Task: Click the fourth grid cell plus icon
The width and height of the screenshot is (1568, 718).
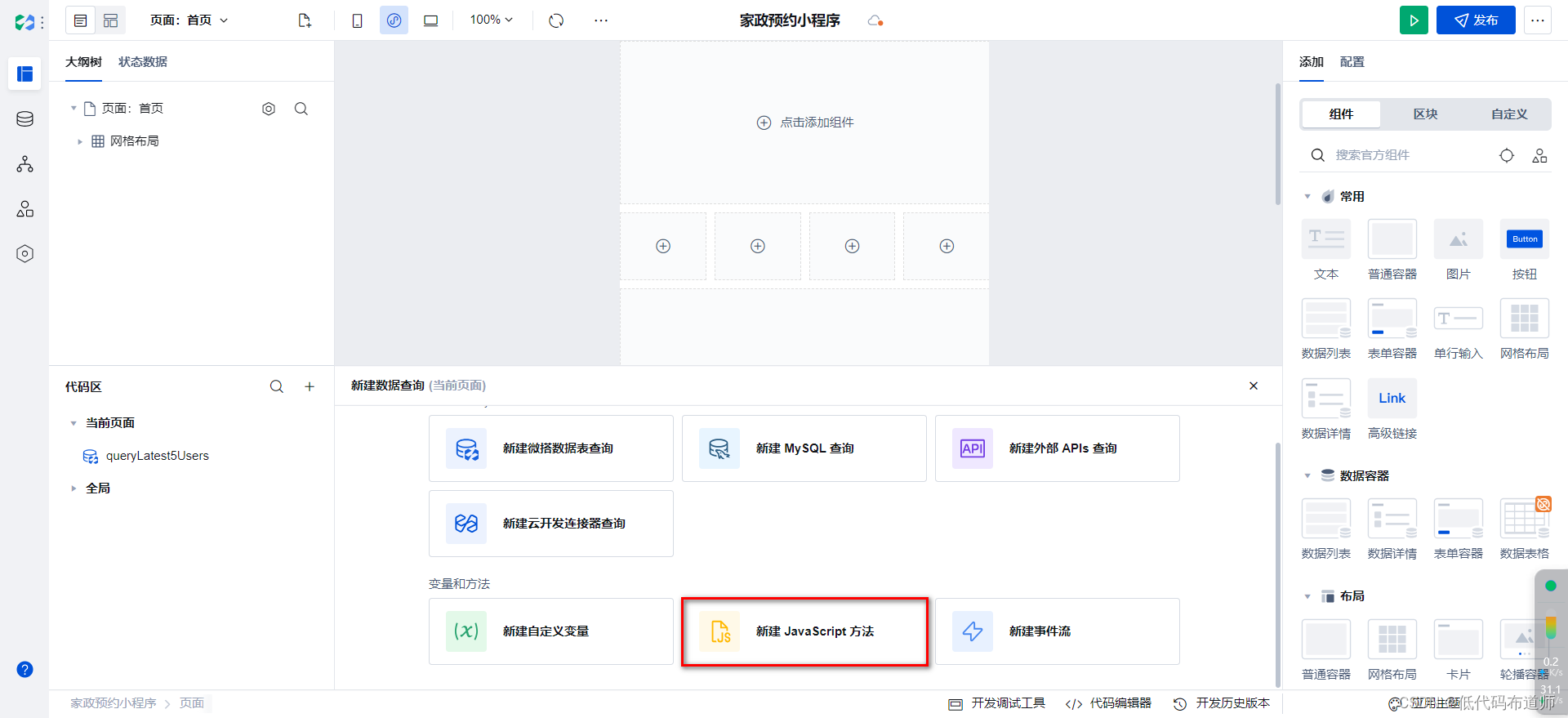Action: point(947,246)
